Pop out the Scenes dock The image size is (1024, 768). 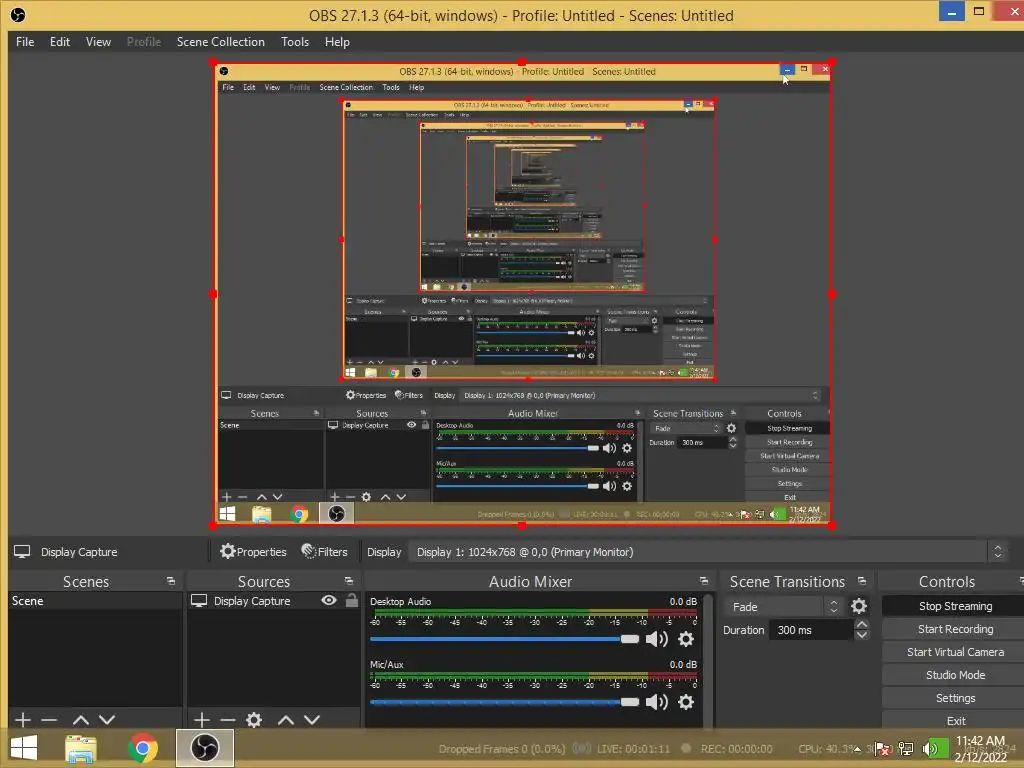pos(171,581)
